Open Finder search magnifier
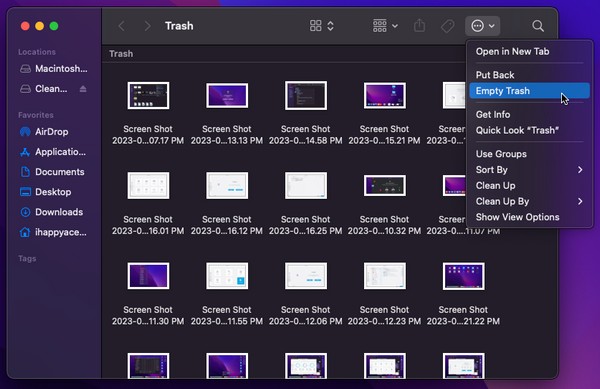Viewport: 600px width, 389px height. point(538,26)
